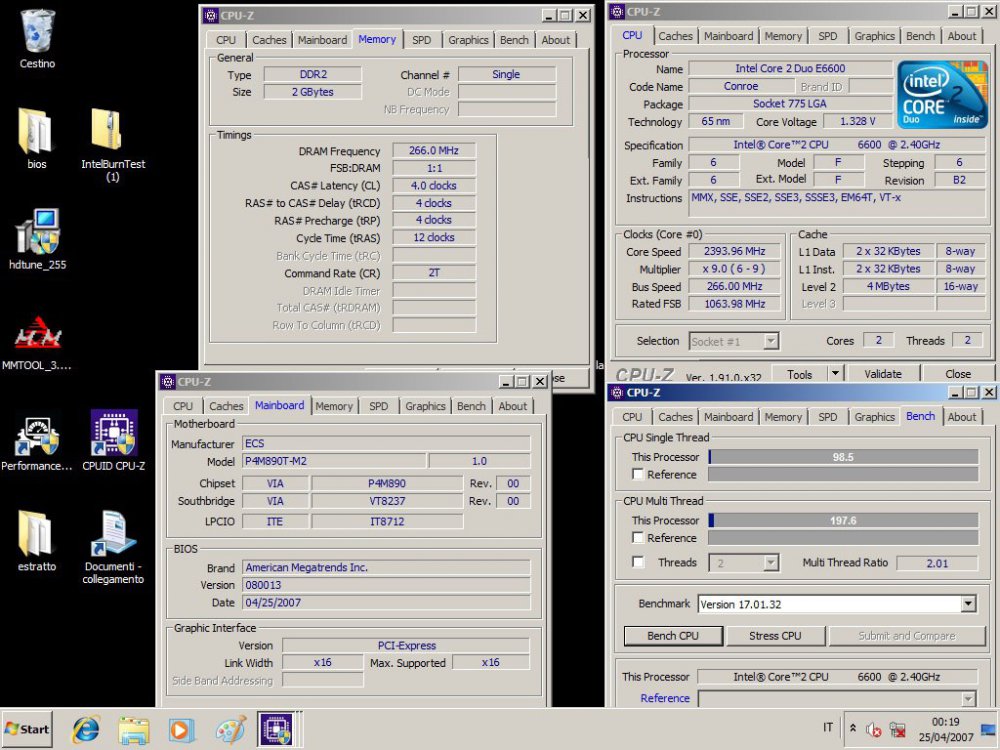The height and width of the screenshot is (750, 1000).
Task: Launch Internet Explorer from the taskbar
Action: click(x=85, y=730)
